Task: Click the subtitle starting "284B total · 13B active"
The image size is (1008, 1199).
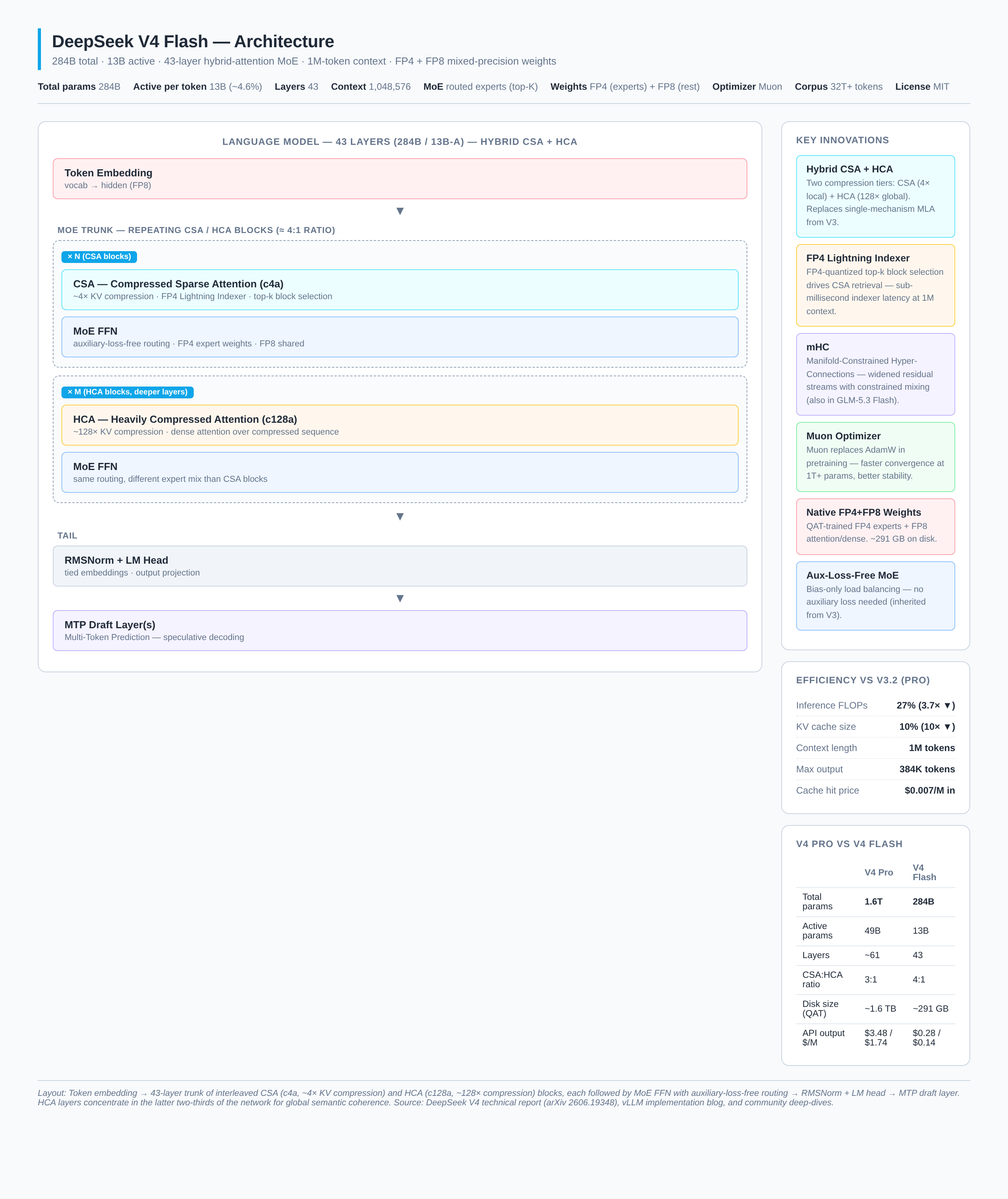Action: [304, 61]
